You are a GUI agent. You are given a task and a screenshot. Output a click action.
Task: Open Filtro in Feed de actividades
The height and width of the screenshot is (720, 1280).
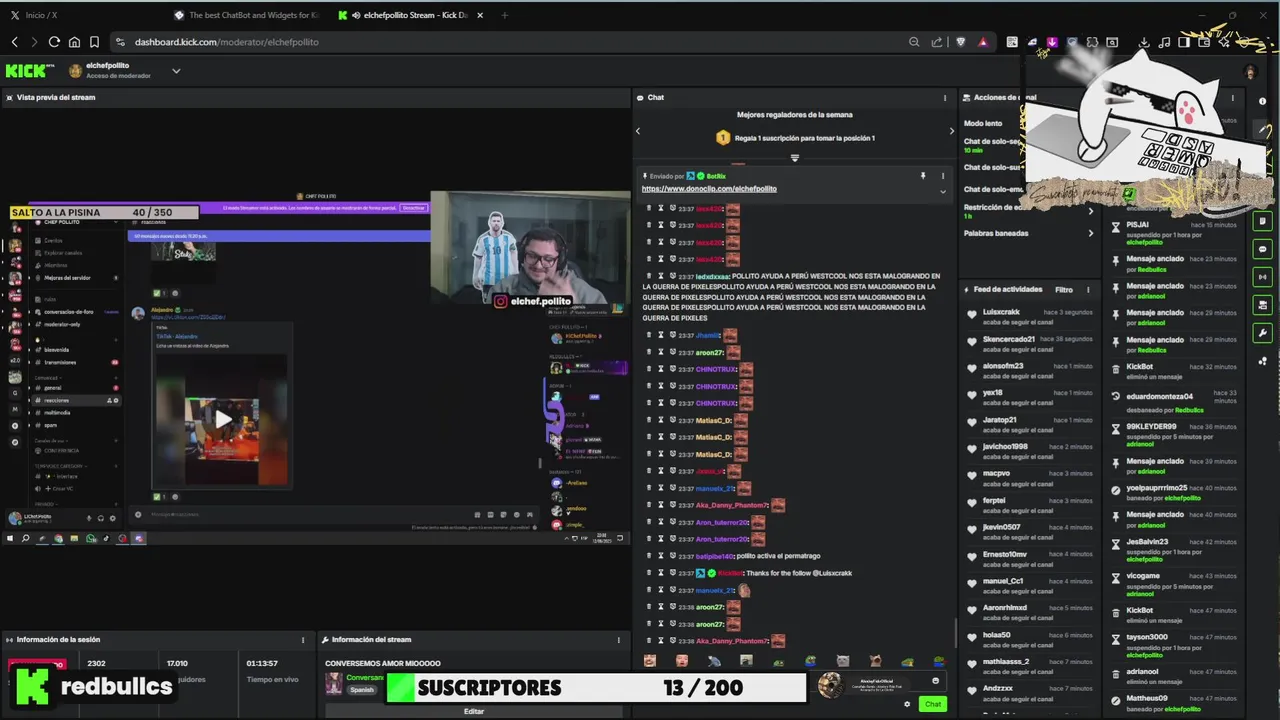coord(1064,290)
